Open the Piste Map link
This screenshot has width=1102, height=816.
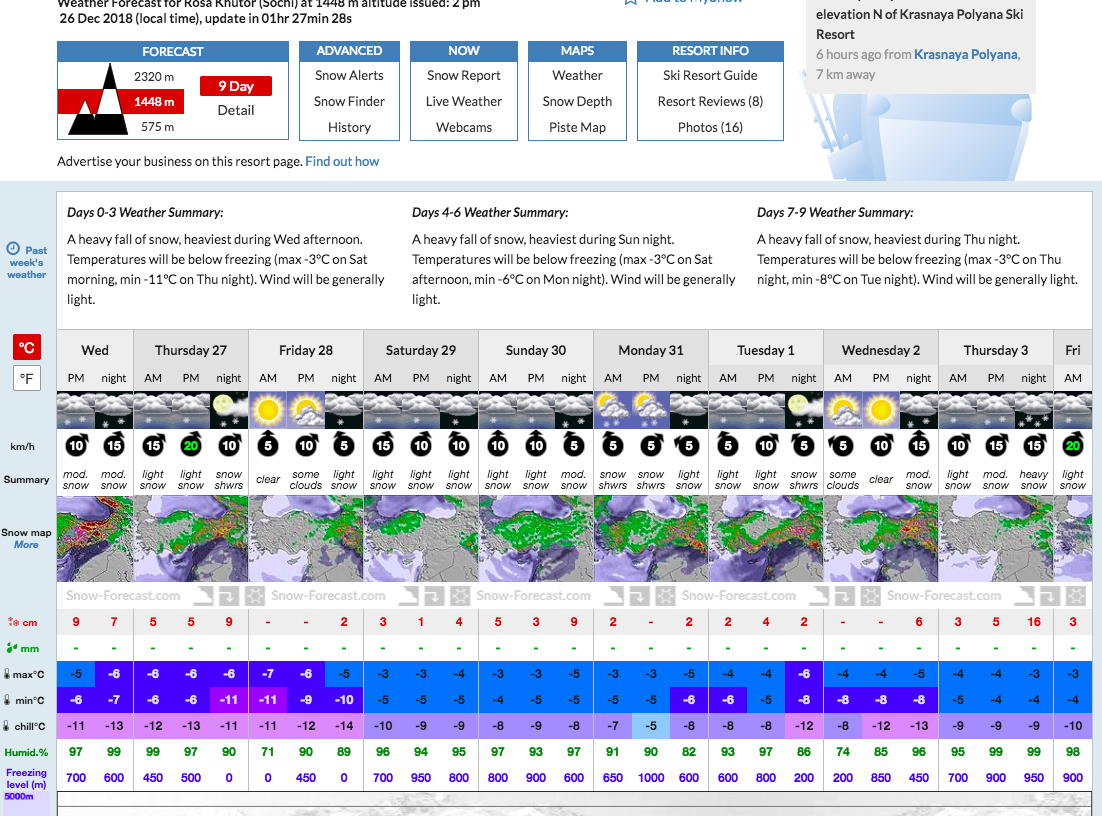click(577, 127)
